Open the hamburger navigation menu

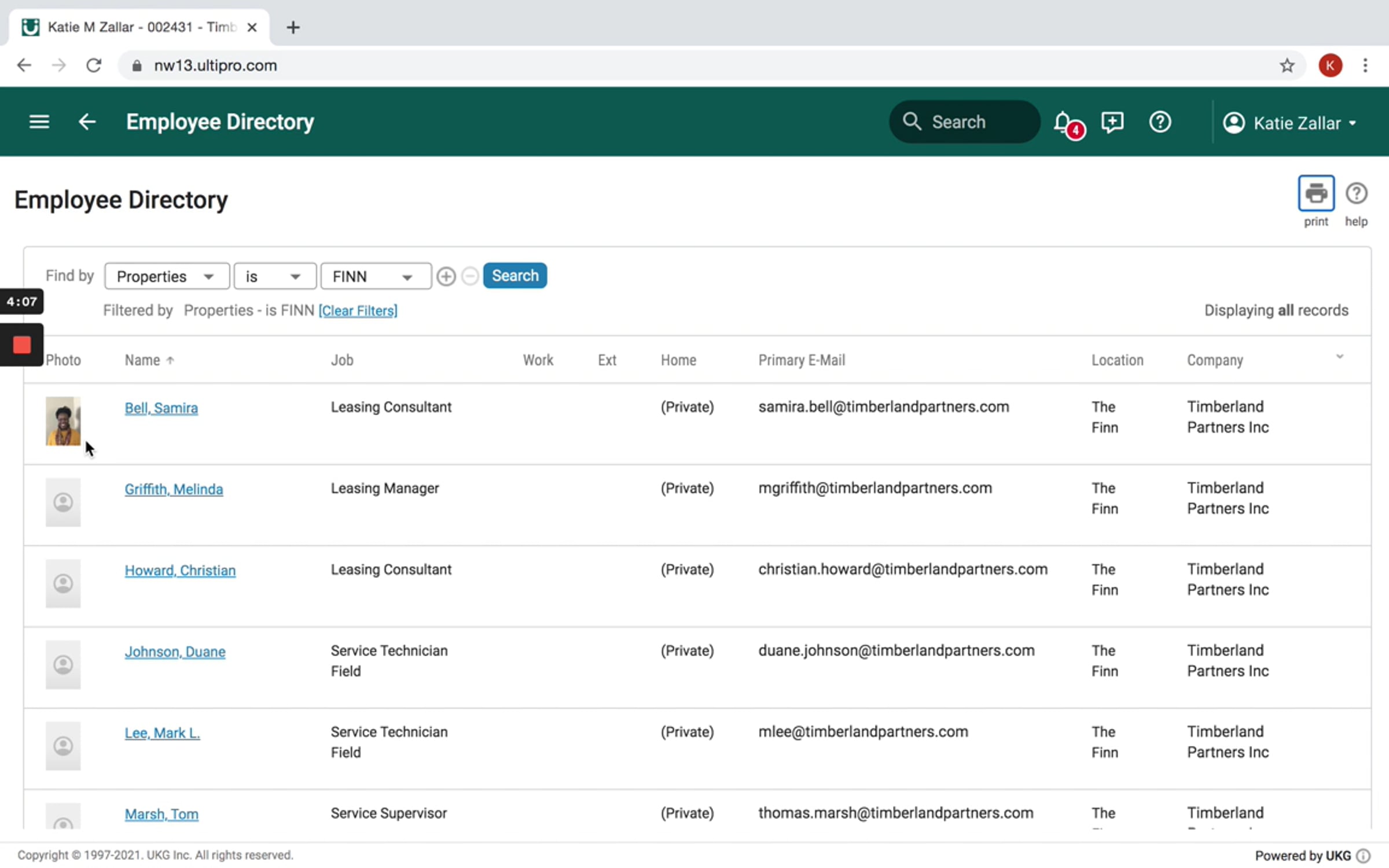pos(39,122)
